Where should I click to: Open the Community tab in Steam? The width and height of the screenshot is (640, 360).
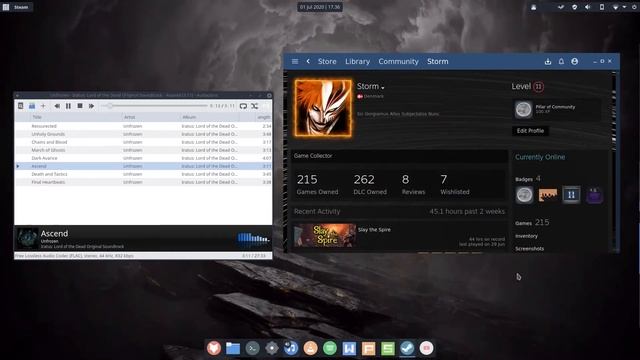[x=398, y=61]
